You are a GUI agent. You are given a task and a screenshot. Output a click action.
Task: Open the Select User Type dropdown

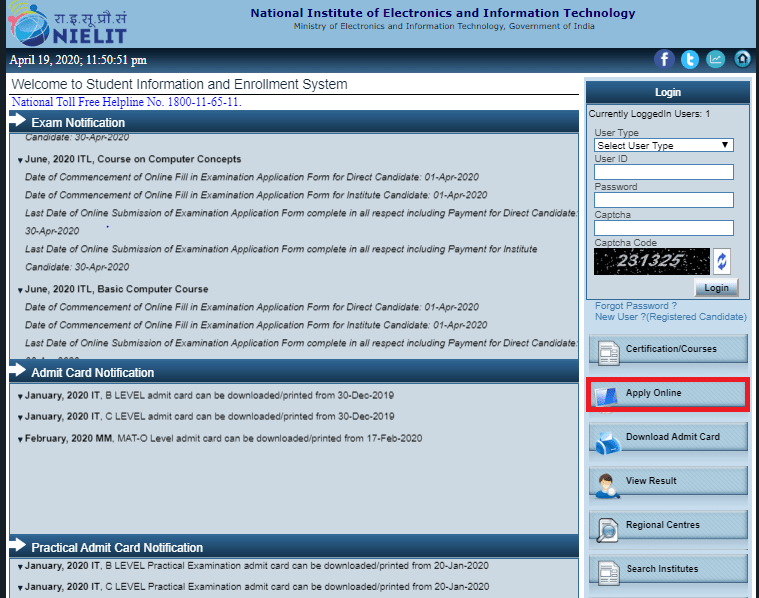click(664, 145)
